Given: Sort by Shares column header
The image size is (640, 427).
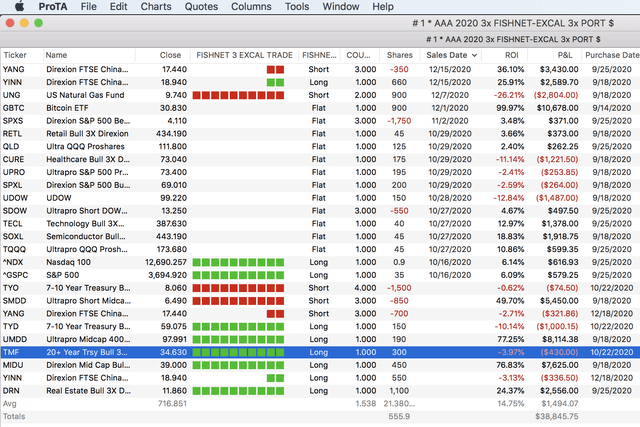Looking at the screenshot, I should (400, 55).
